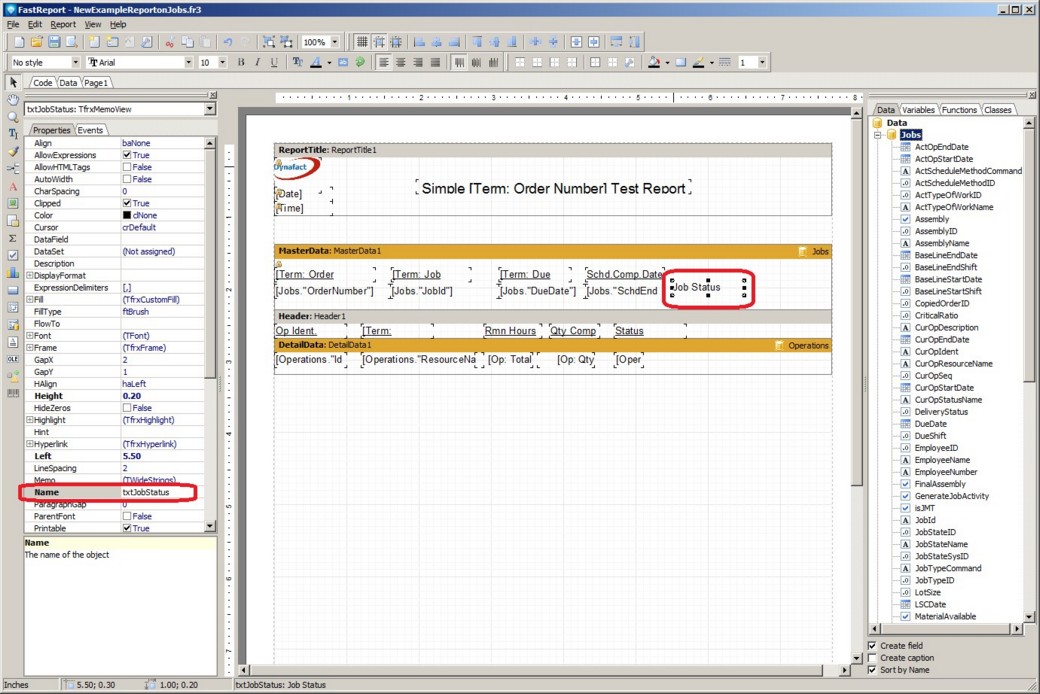This screenshot has width=1040, height=694.
Task: Enable the Create caption checkbox
Action: (872, 658)
